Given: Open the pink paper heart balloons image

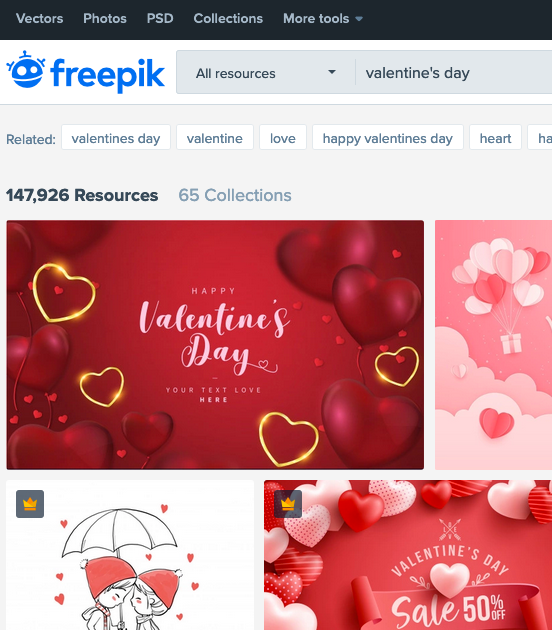Looking at the screenshot, I should pos(493,345).
